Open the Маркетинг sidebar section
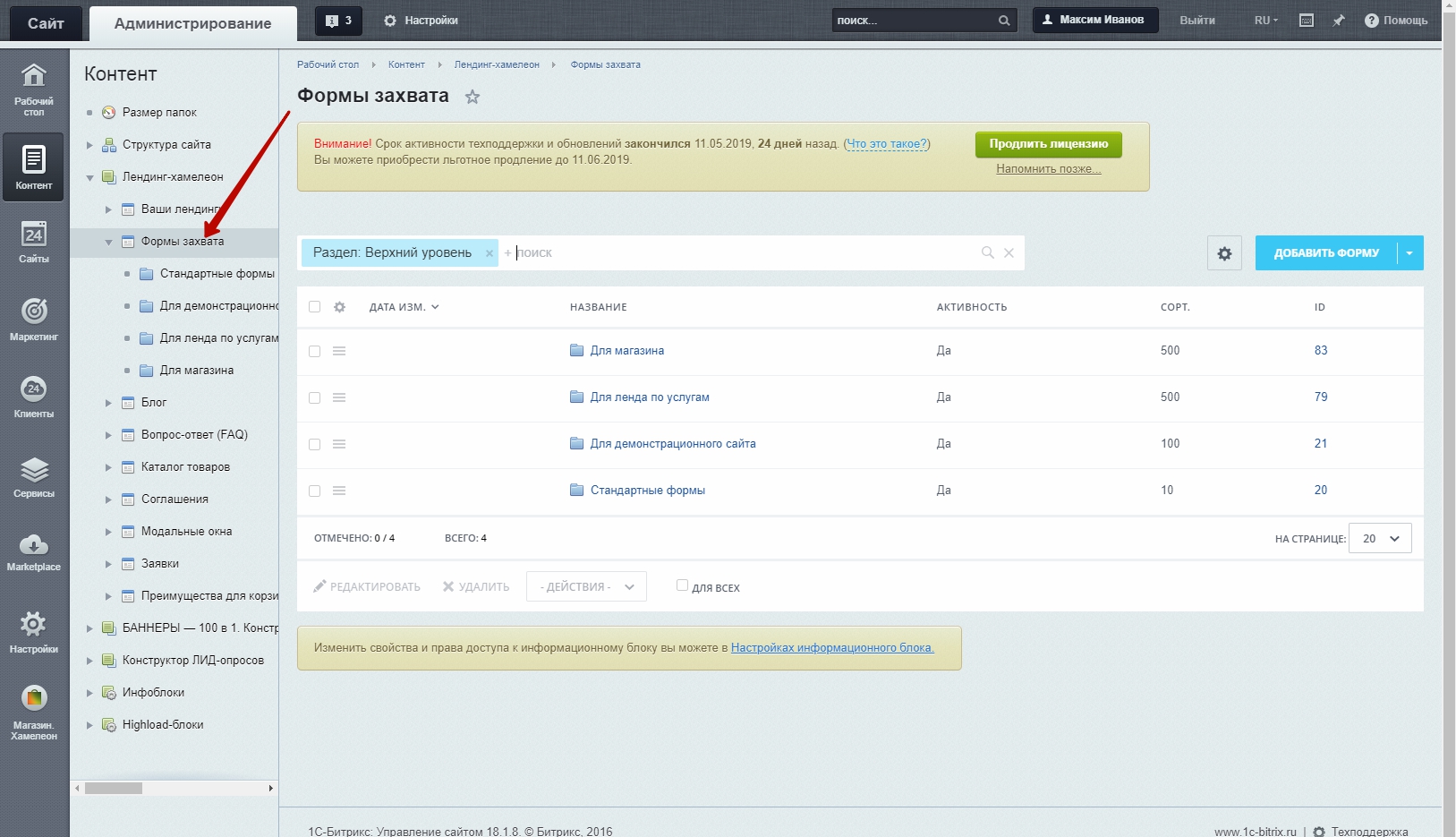This screenshot has width=1456, height=837. click(34, 320)
